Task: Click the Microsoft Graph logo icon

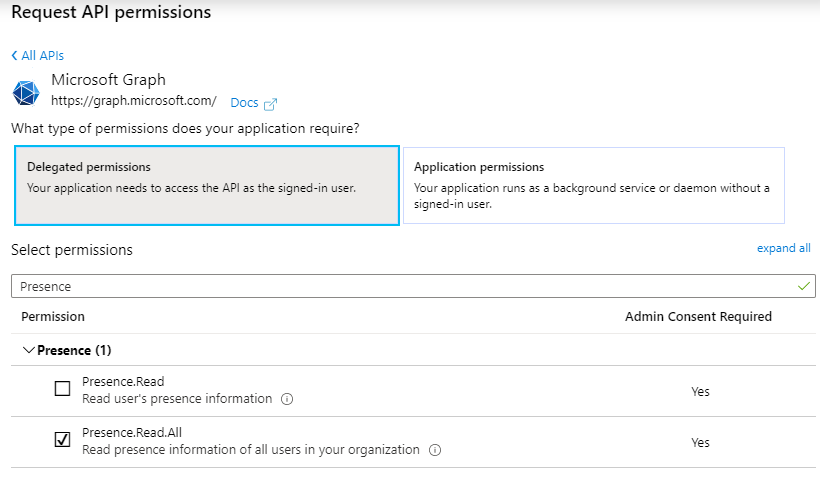Action: pos(26,93)
